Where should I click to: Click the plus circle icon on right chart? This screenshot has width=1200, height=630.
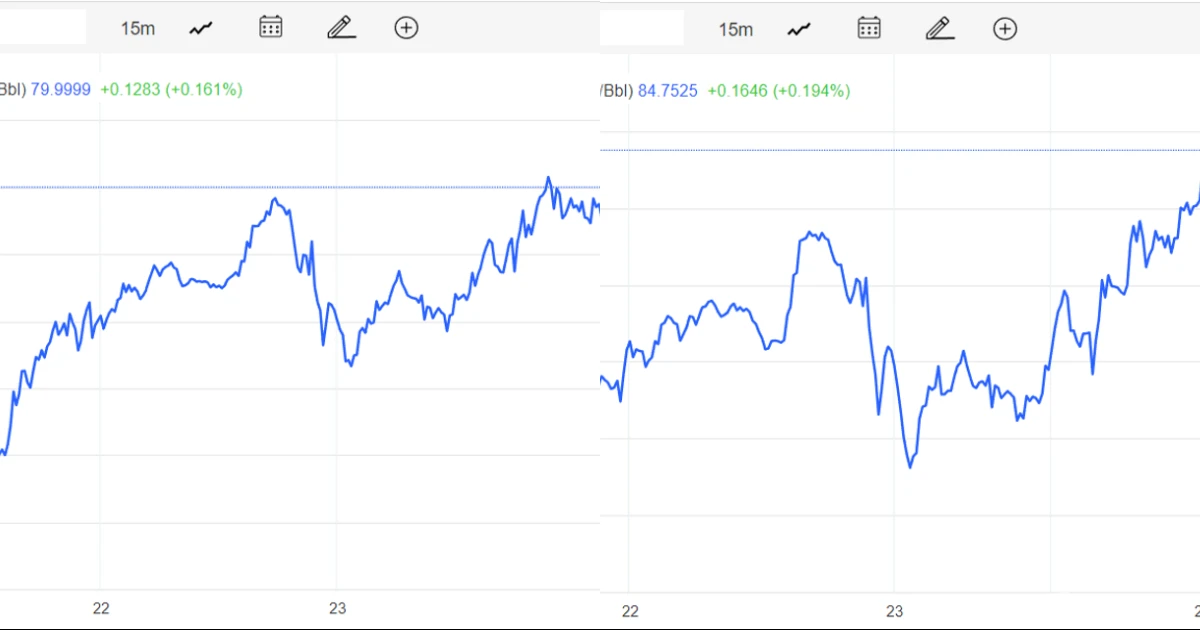point(1004,29)
